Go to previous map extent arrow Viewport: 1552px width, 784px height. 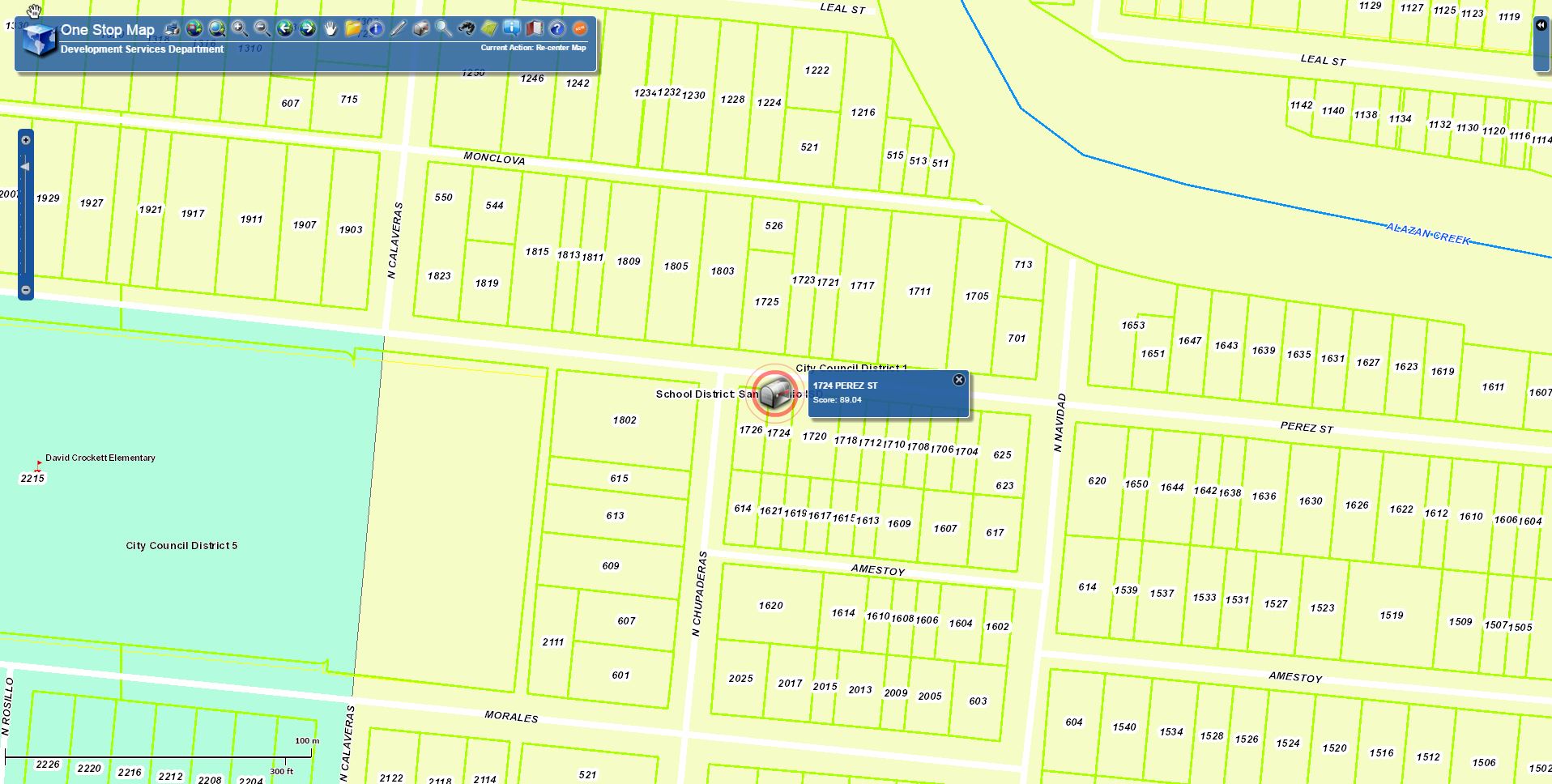tap(285, 29)
